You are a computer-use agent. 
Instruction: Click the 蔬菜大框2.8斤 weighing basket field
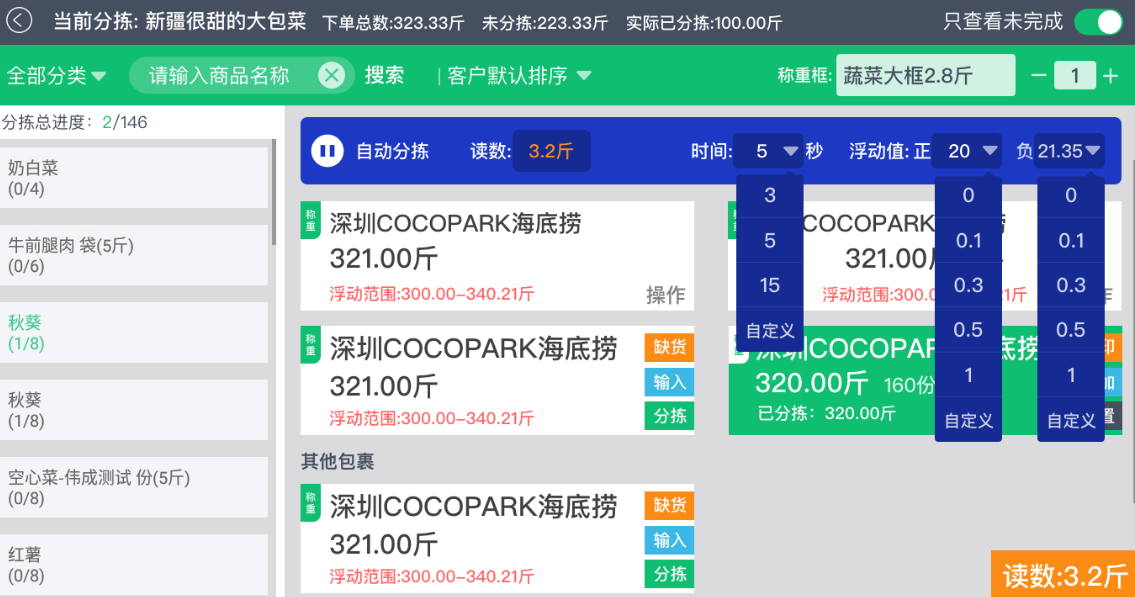point(925,75)
